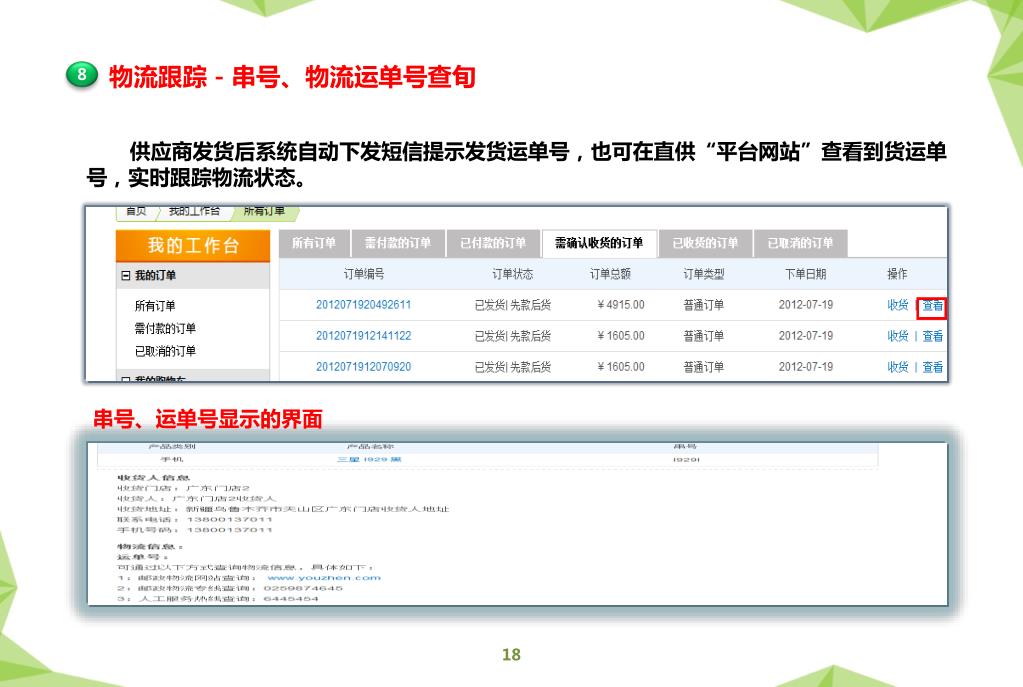Open the 所有订单 tab

[314, 243]
